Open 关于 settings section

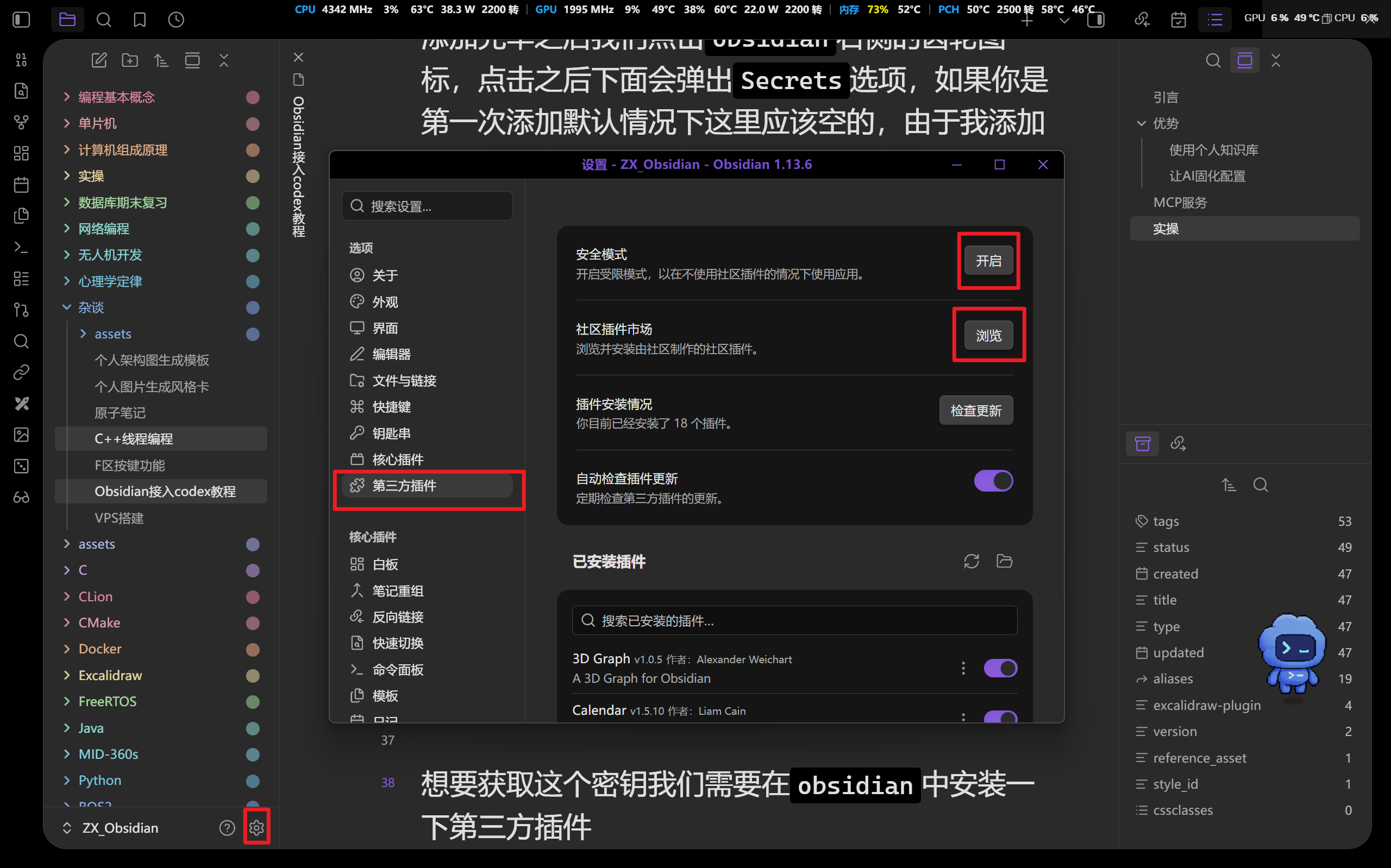coord(427,275)
